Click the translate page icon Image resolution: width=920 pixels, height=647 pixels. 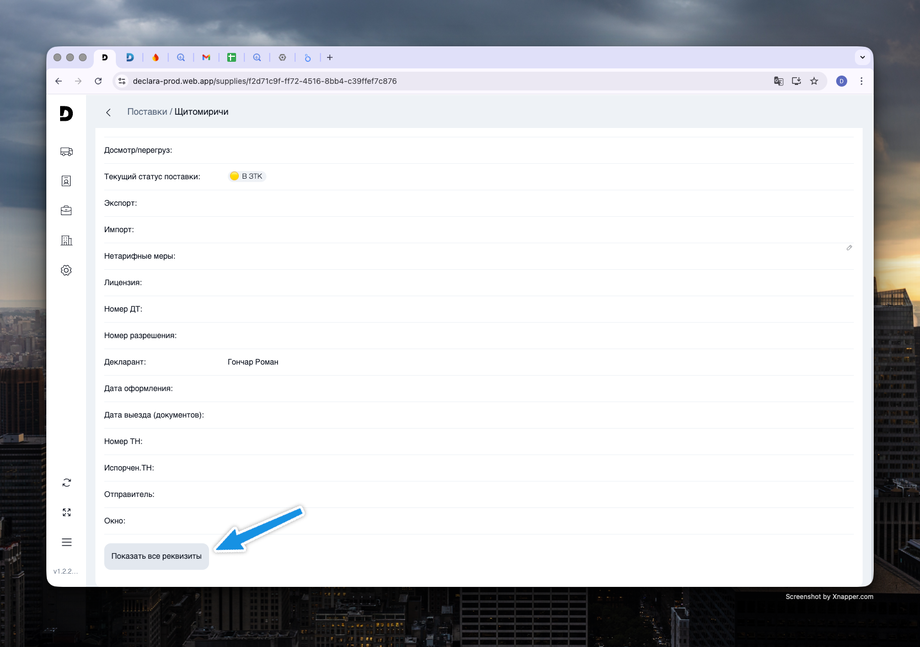(779, 81)
